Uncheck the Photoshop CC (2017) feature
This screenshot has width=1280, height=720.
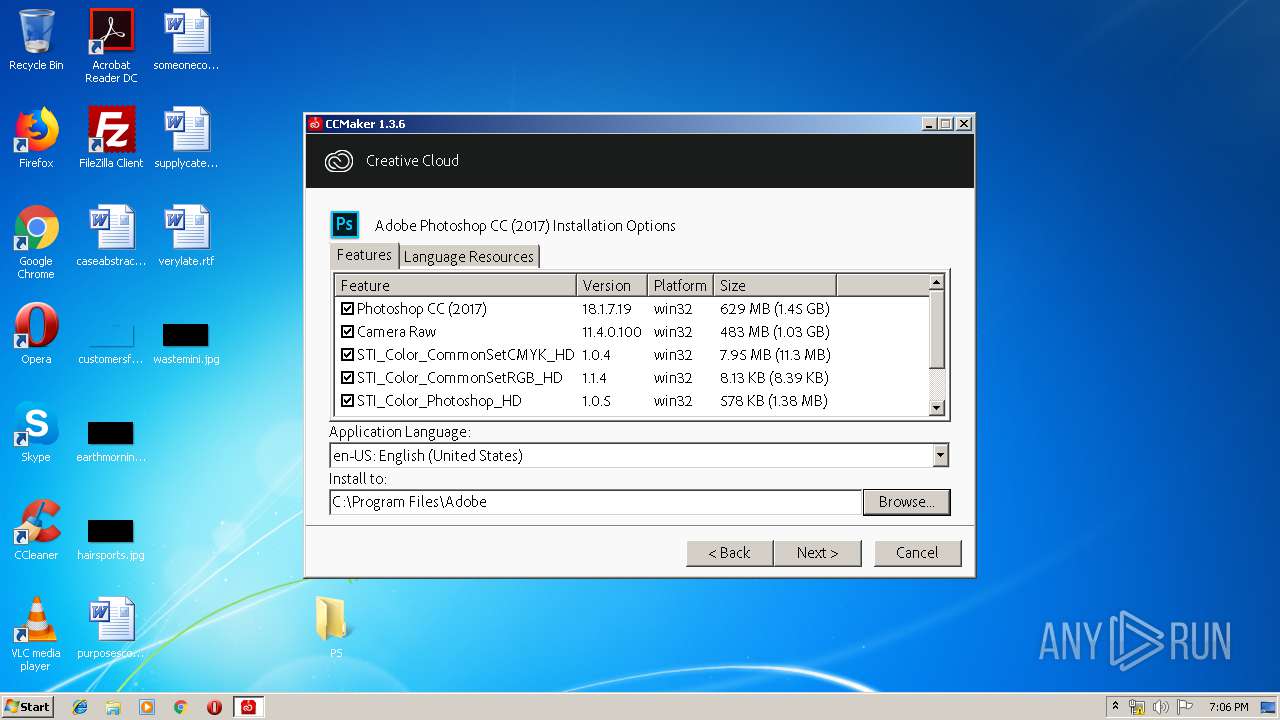(347, 309)
